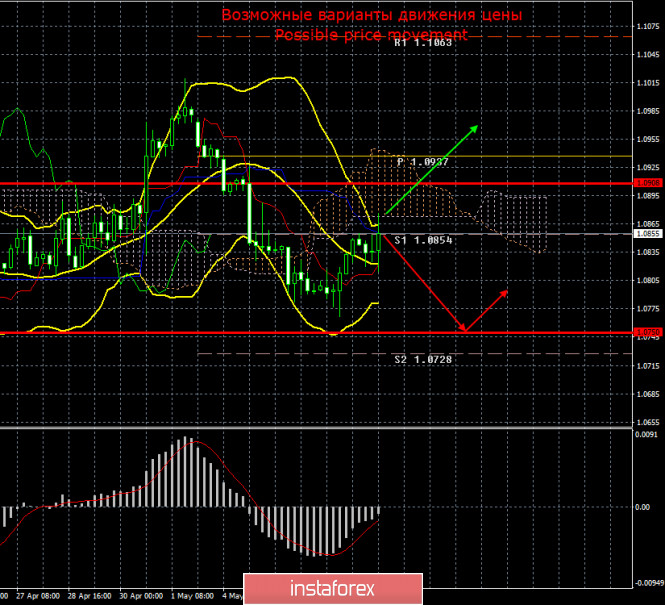The image size is (665, 605).
Task: Select the R1 1.1063 resistance label
Action: 423,42
